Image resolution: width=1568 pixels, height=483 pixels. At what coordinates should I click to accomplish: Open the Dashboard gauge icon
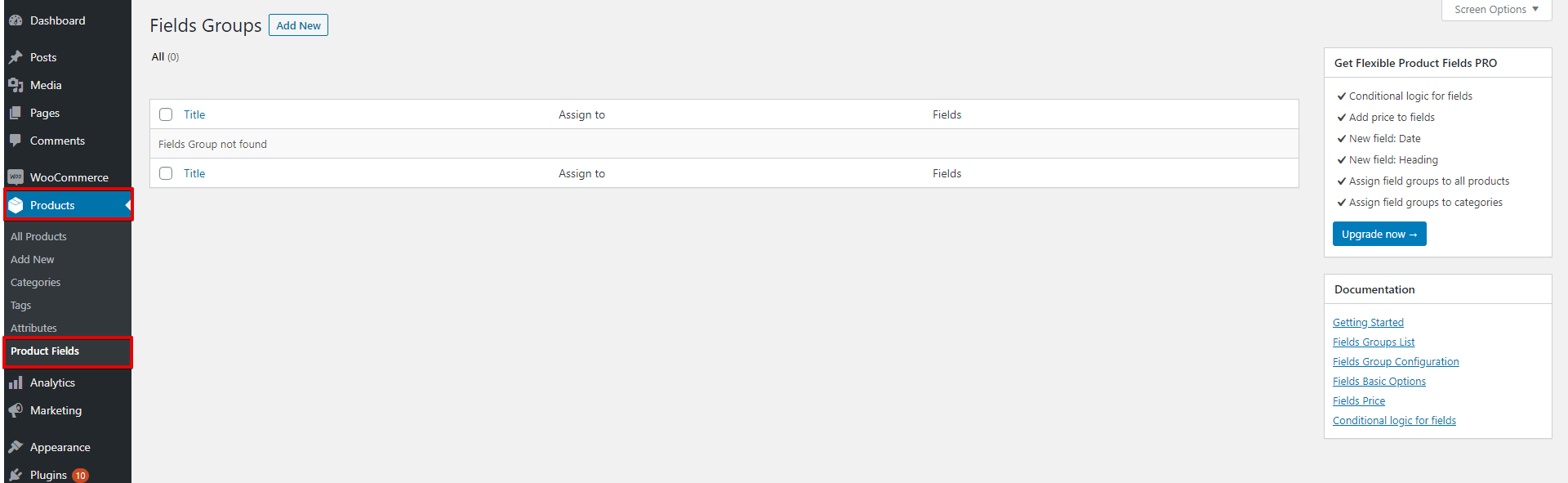[x=16, y=20]
